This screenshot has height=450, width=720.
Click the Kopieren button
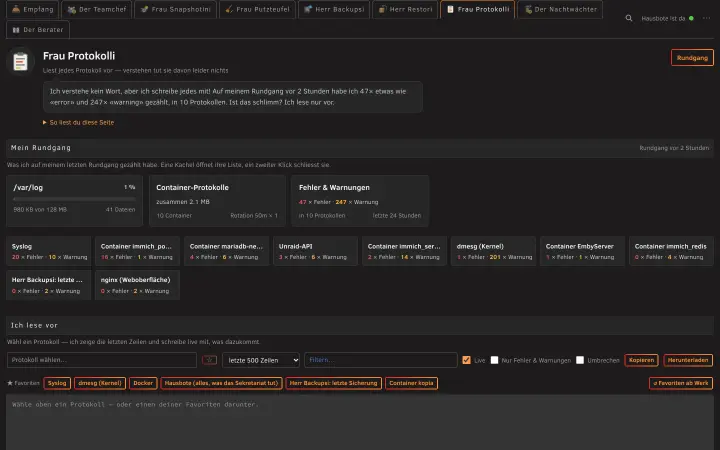point(641,360)
